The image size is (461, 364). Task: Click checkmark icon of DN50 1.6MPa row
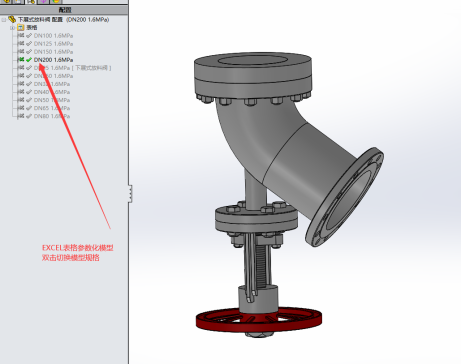click(29, 100)
